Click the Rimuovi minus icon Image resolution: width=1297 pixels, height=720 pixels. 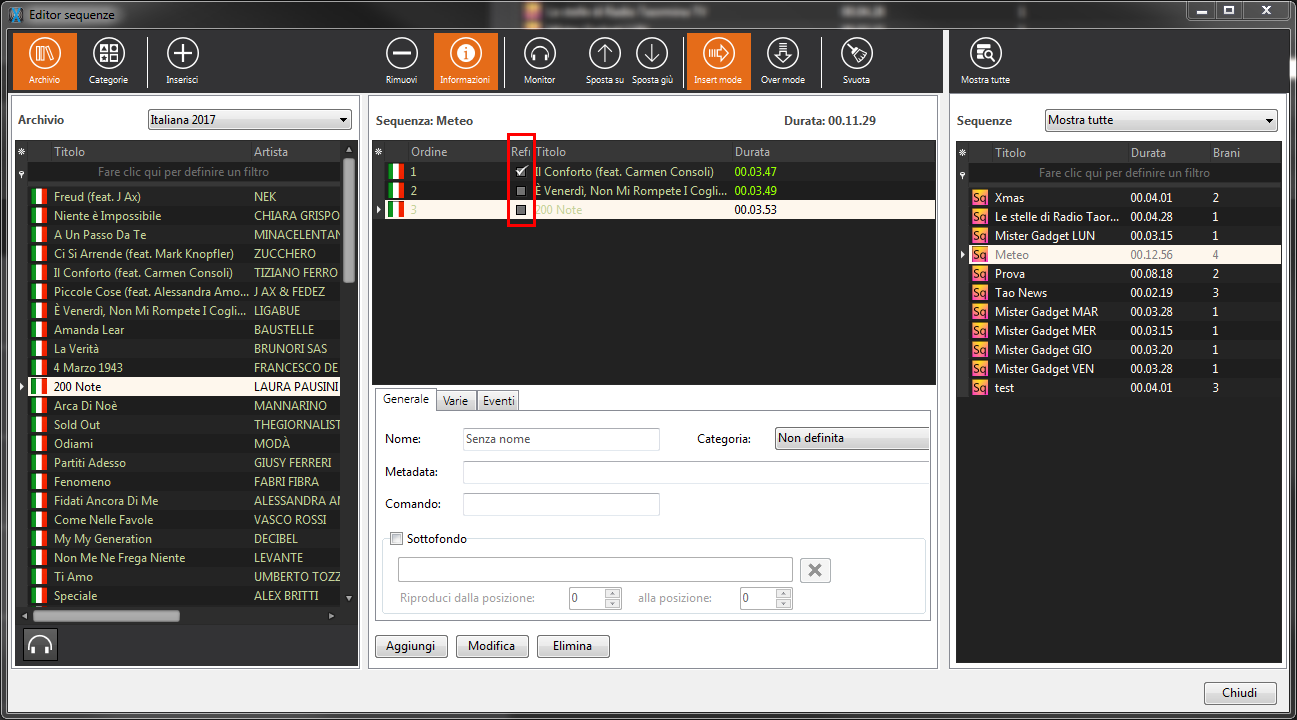click(401, 61)
